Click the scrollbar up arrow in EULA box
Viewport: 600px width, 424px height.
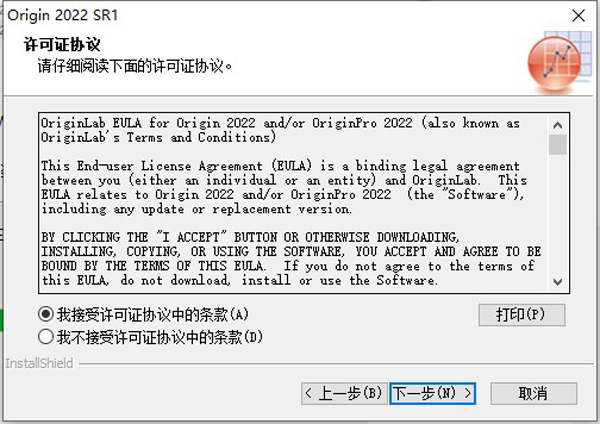tap(558, 125)
